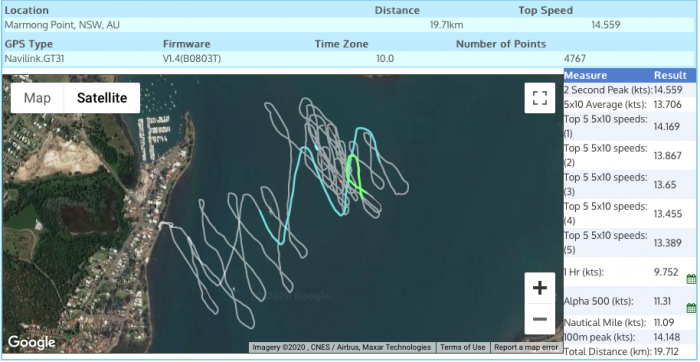Viewport: 700px width, 362px height.
Task: Select the 100m peak row
Action: coord(629,337)
